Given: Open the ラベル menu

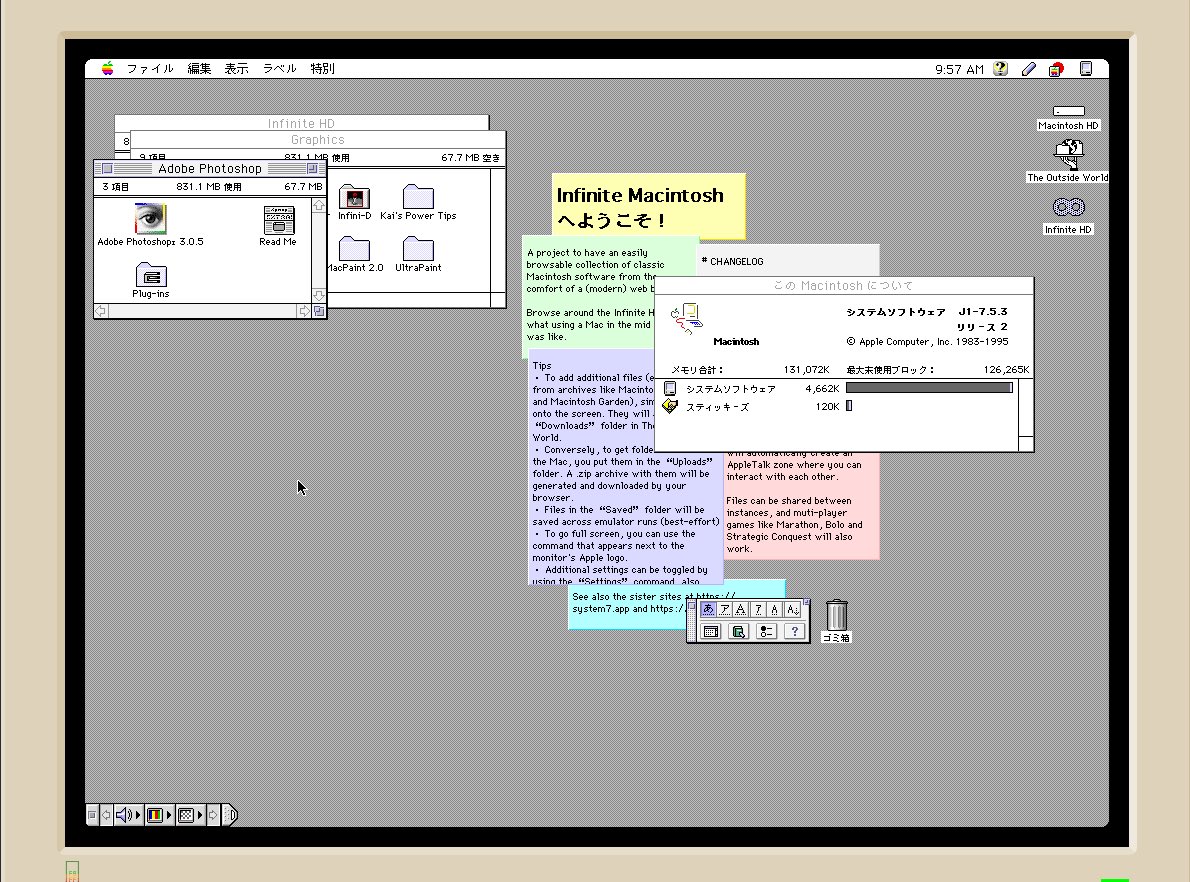Looking at the screenshot, I should click(x=279, y=68).
